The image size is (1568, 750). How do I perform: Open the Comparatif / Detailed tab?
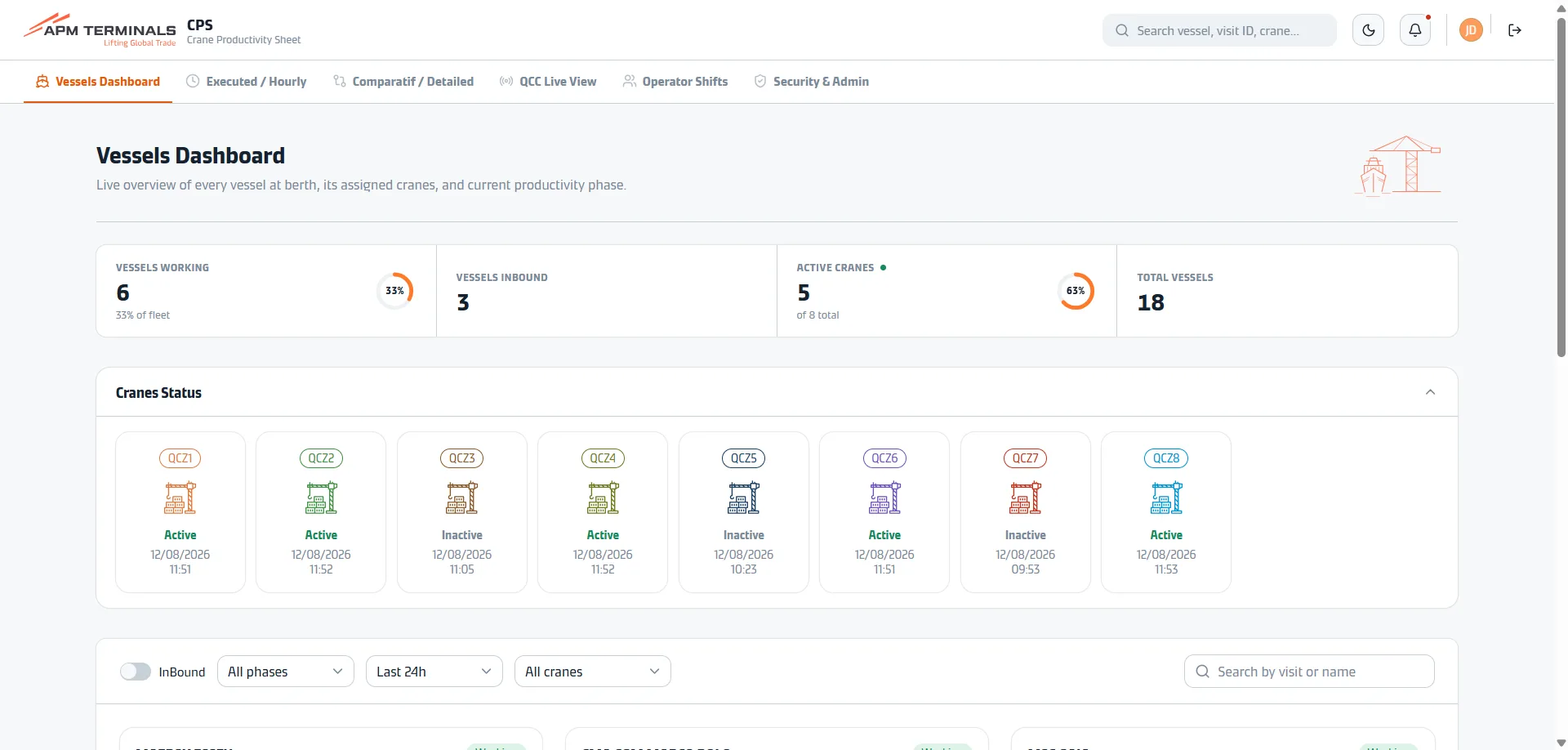point(403,82)
